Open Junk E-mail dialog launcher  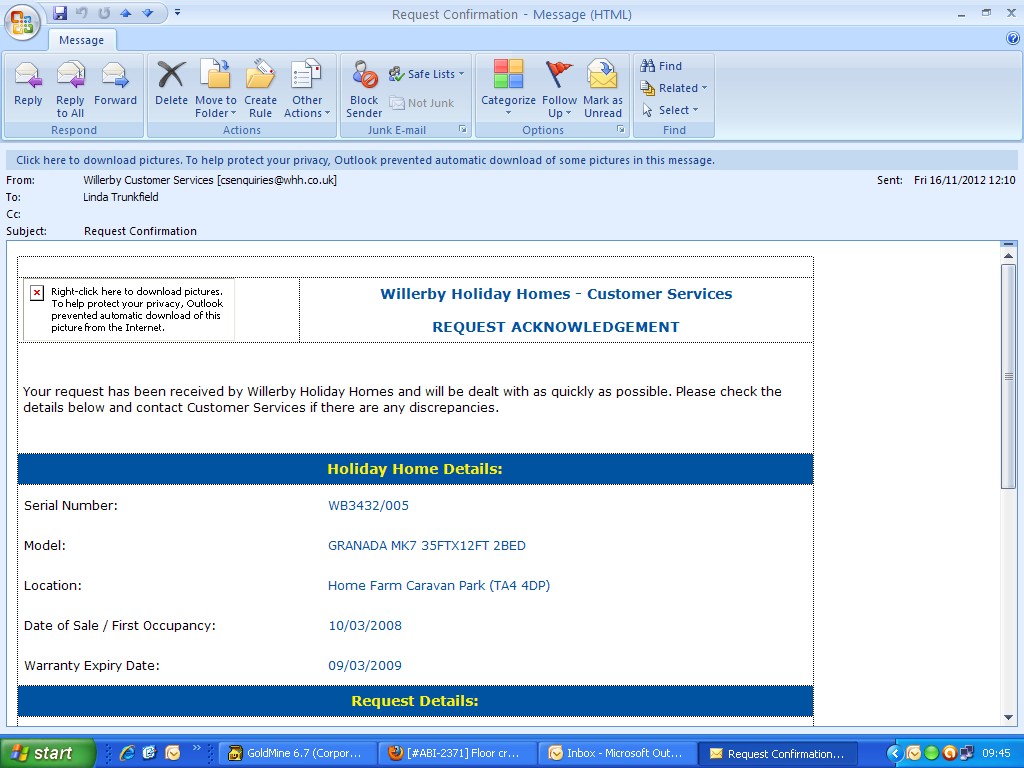462,129
